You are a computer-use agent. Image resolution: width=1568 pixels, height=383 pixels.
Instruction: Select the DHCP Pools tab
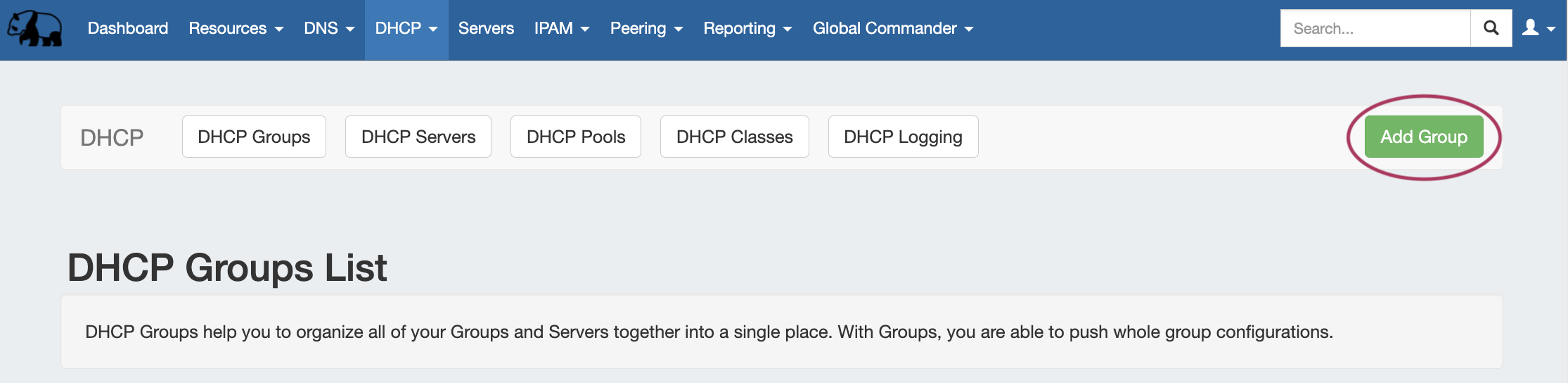[x=576, y=137]
